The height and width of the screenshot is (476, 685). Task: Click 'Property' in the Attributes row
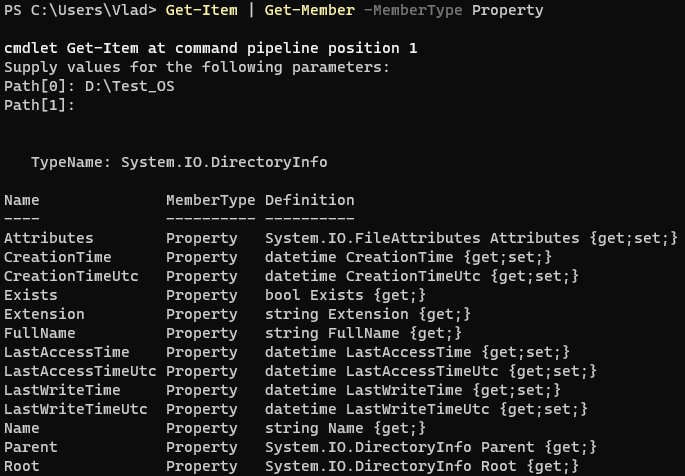coord(201,239)
